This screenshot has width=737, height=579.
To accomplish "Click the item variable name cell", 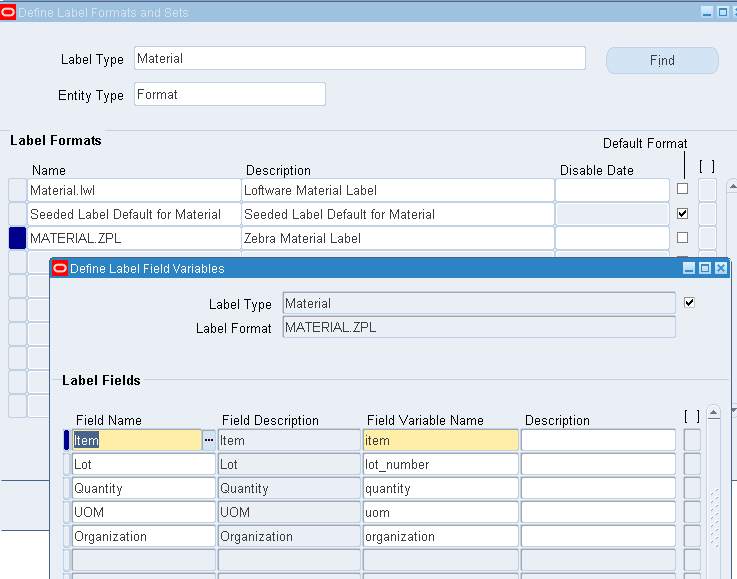I will click(x=440, y=440).
